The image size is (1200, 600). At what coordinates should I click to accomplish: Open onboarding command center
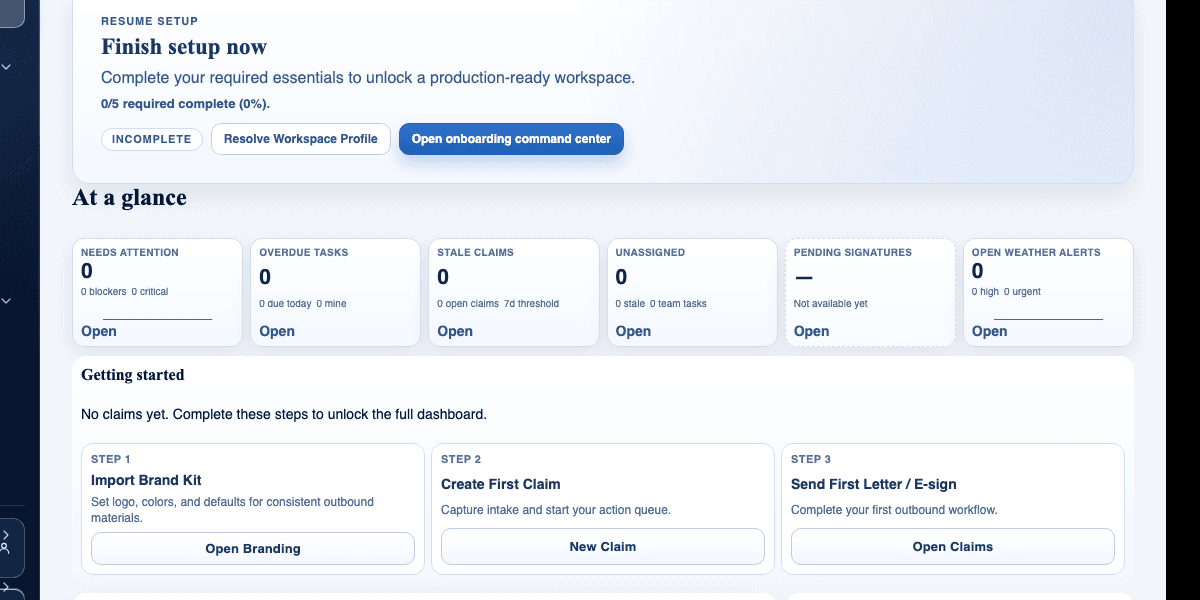coord(511,139)
